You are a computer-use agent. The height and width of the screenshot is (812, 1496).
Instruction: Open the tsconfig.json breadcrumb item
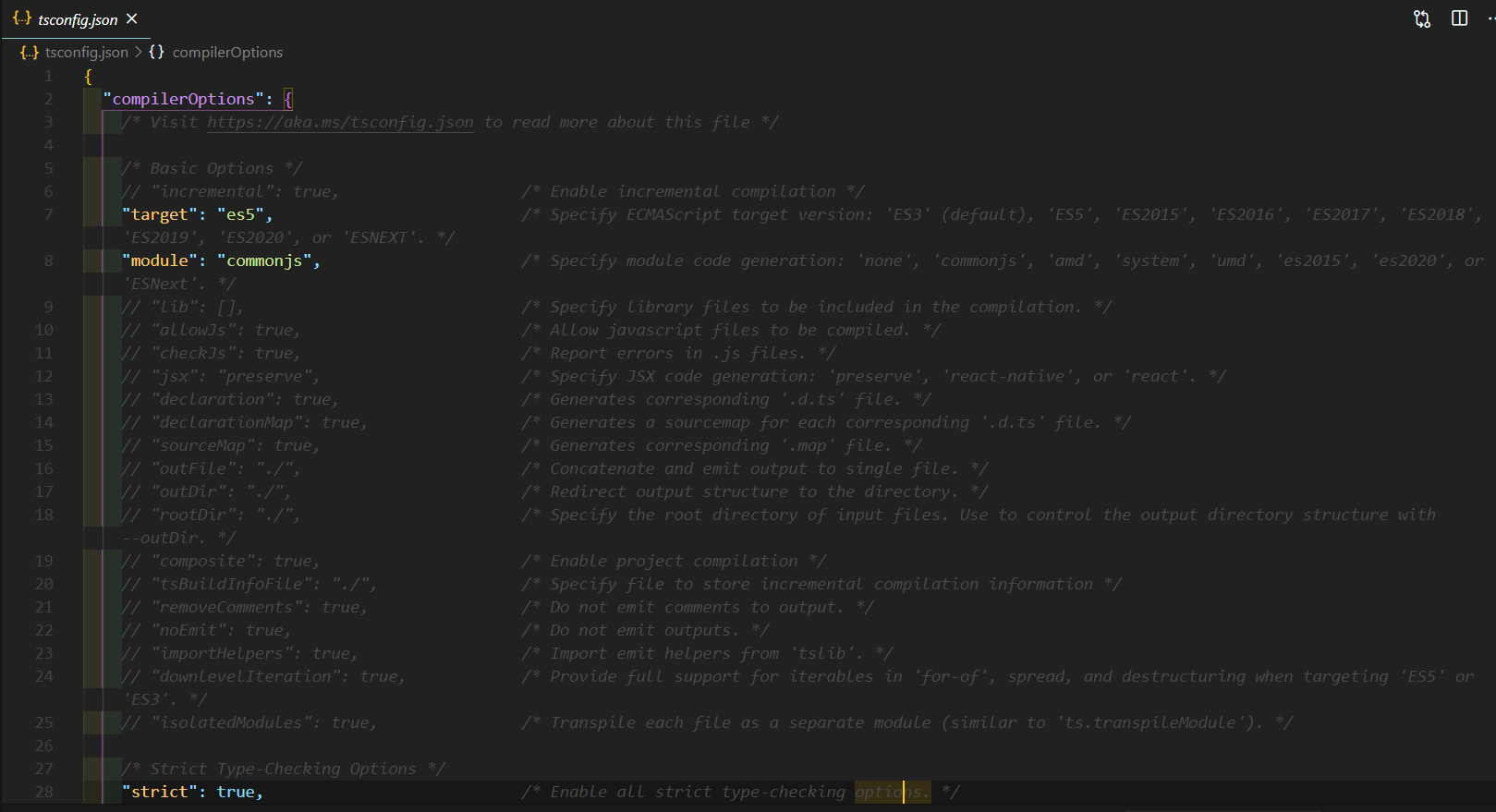coord(87,53)
